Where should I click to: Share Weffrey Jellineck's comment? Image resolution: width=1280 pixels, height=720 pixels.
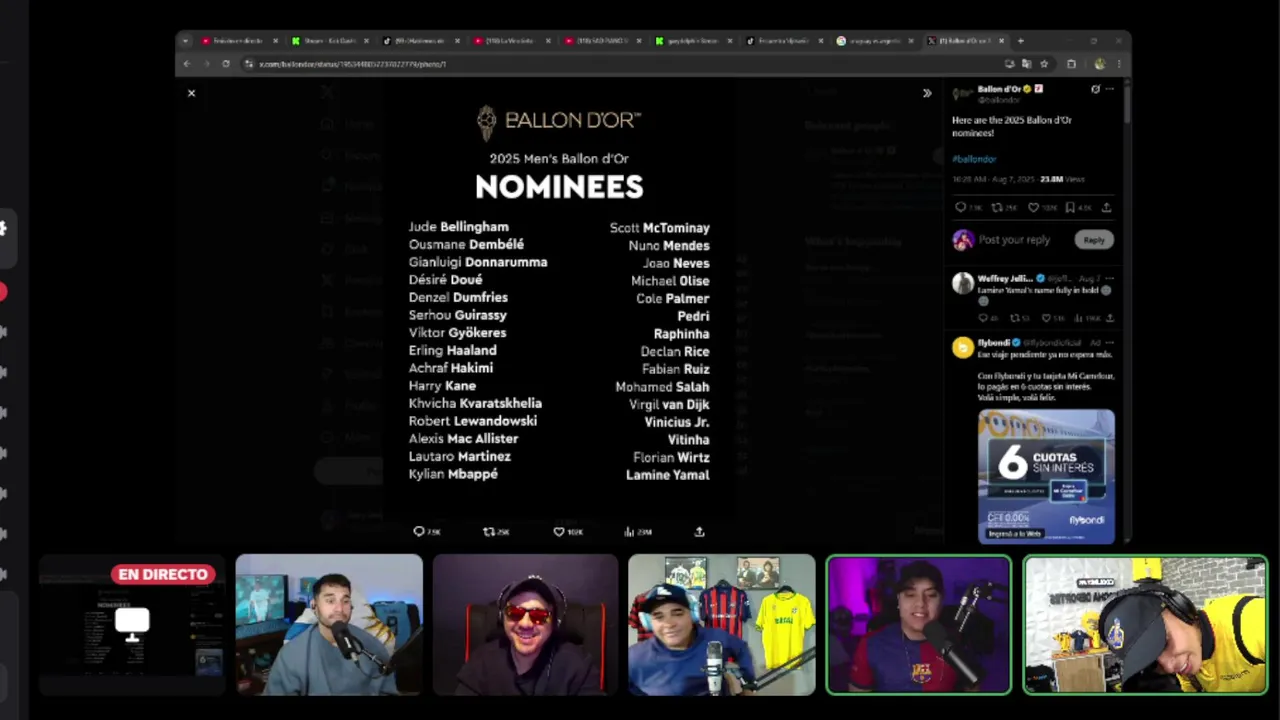1109,318
